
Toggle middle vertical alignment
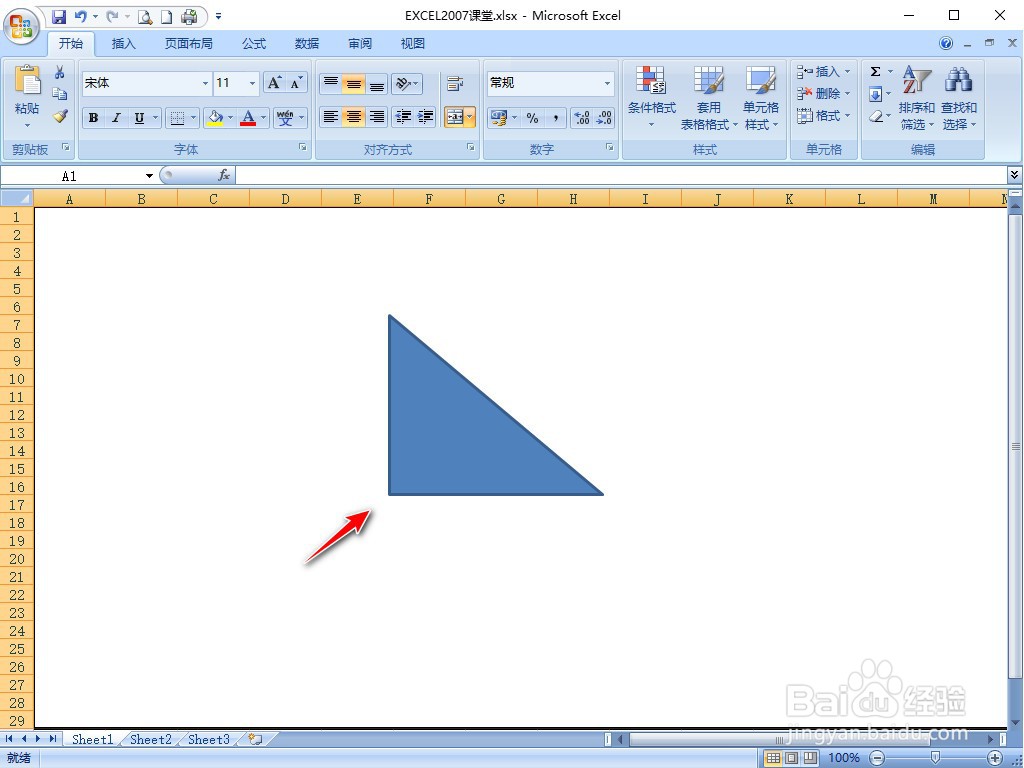pos(353,83)
